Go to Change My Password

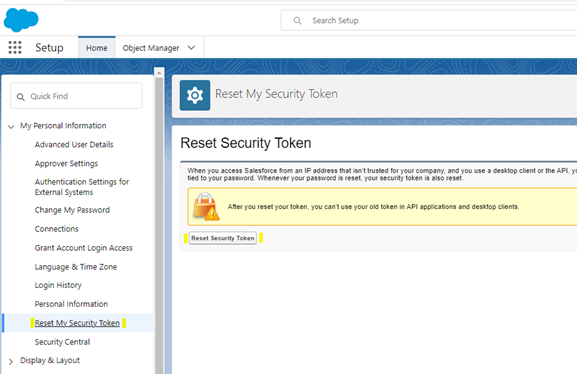(72, 210)
